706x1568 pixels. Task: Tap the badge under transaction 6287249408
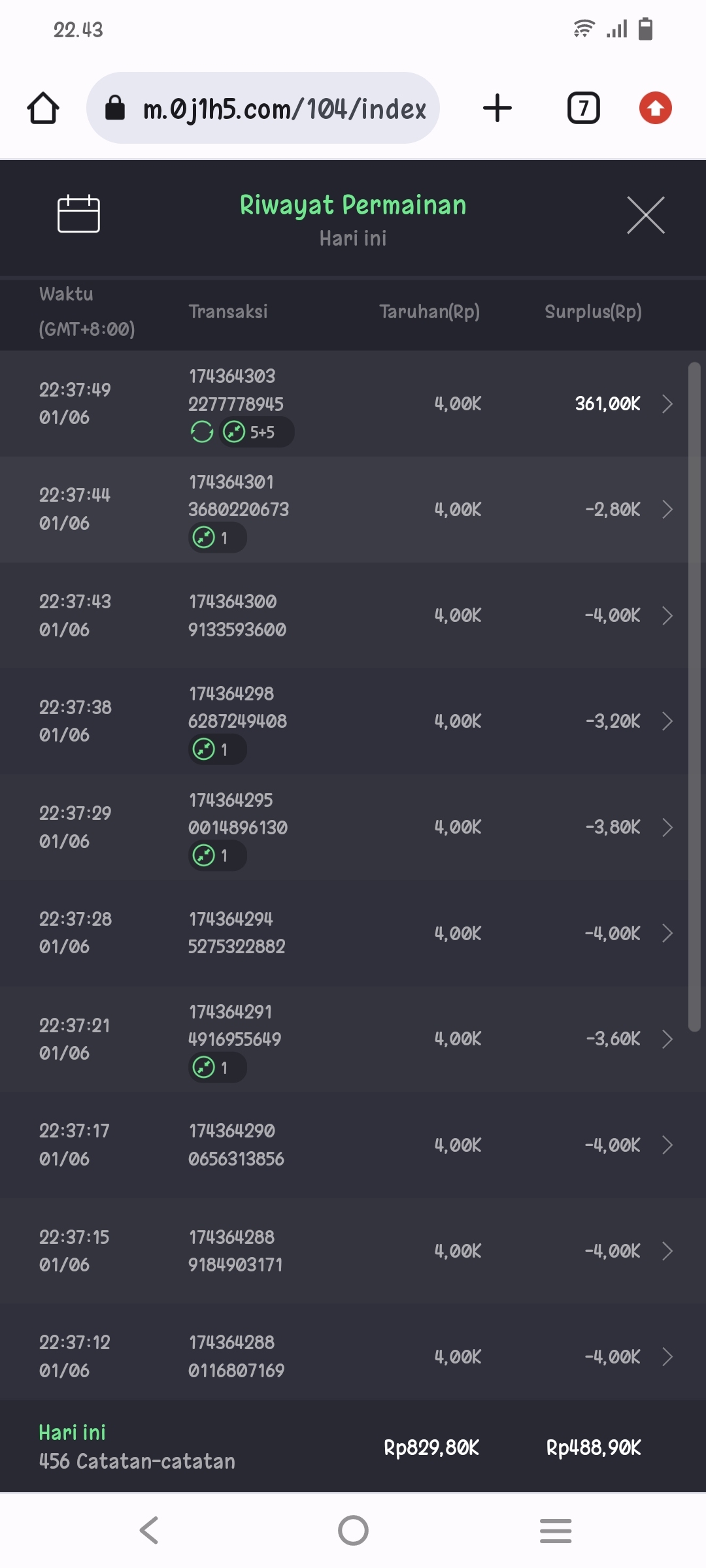click(217, 749)
